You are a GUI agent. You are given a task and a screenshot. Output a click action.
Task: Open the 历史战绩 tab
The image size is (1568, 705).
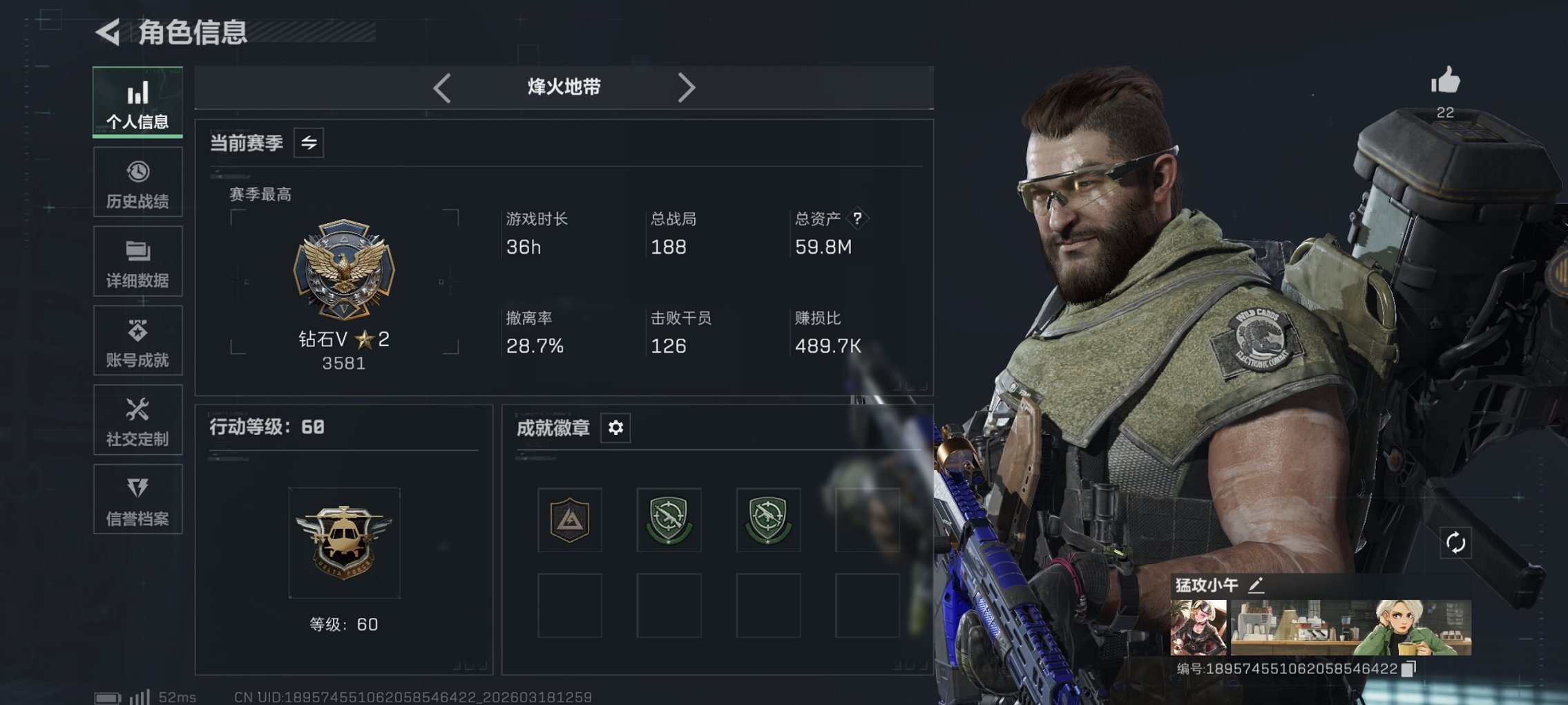pos(138,182)
